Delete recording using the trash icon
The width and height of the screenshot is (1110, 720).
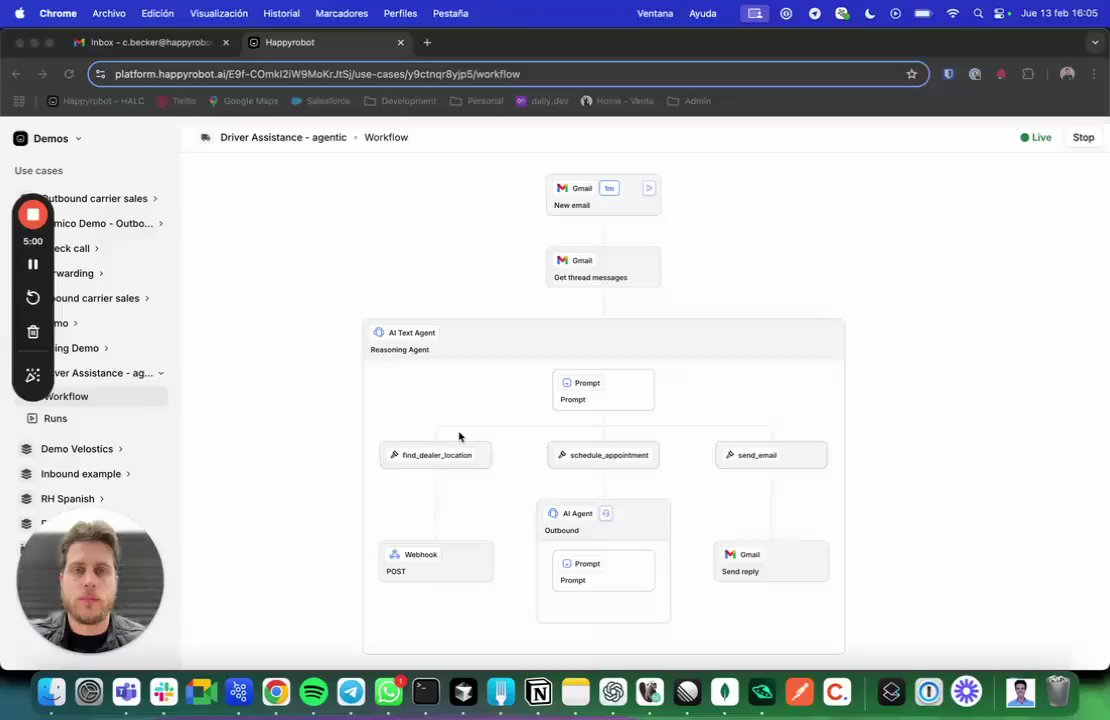tap(33, 332)
